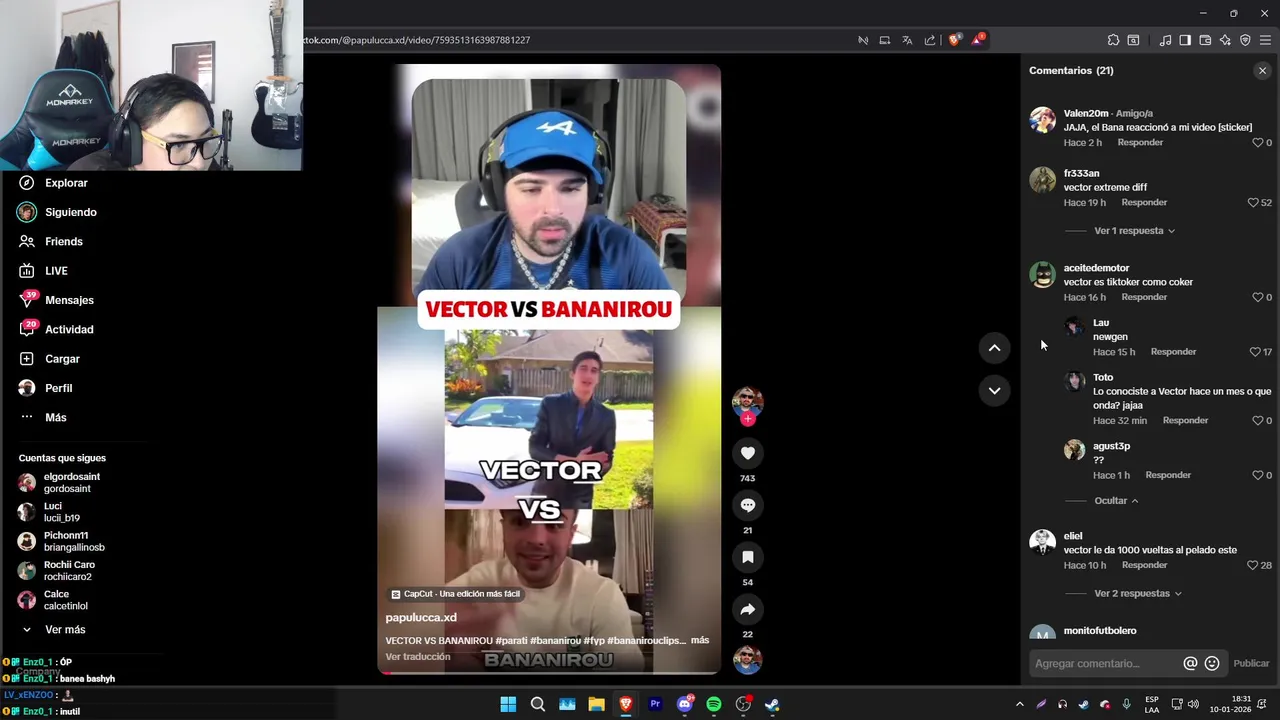Open Siguiendo in the sidebar

tap(70, 212)
